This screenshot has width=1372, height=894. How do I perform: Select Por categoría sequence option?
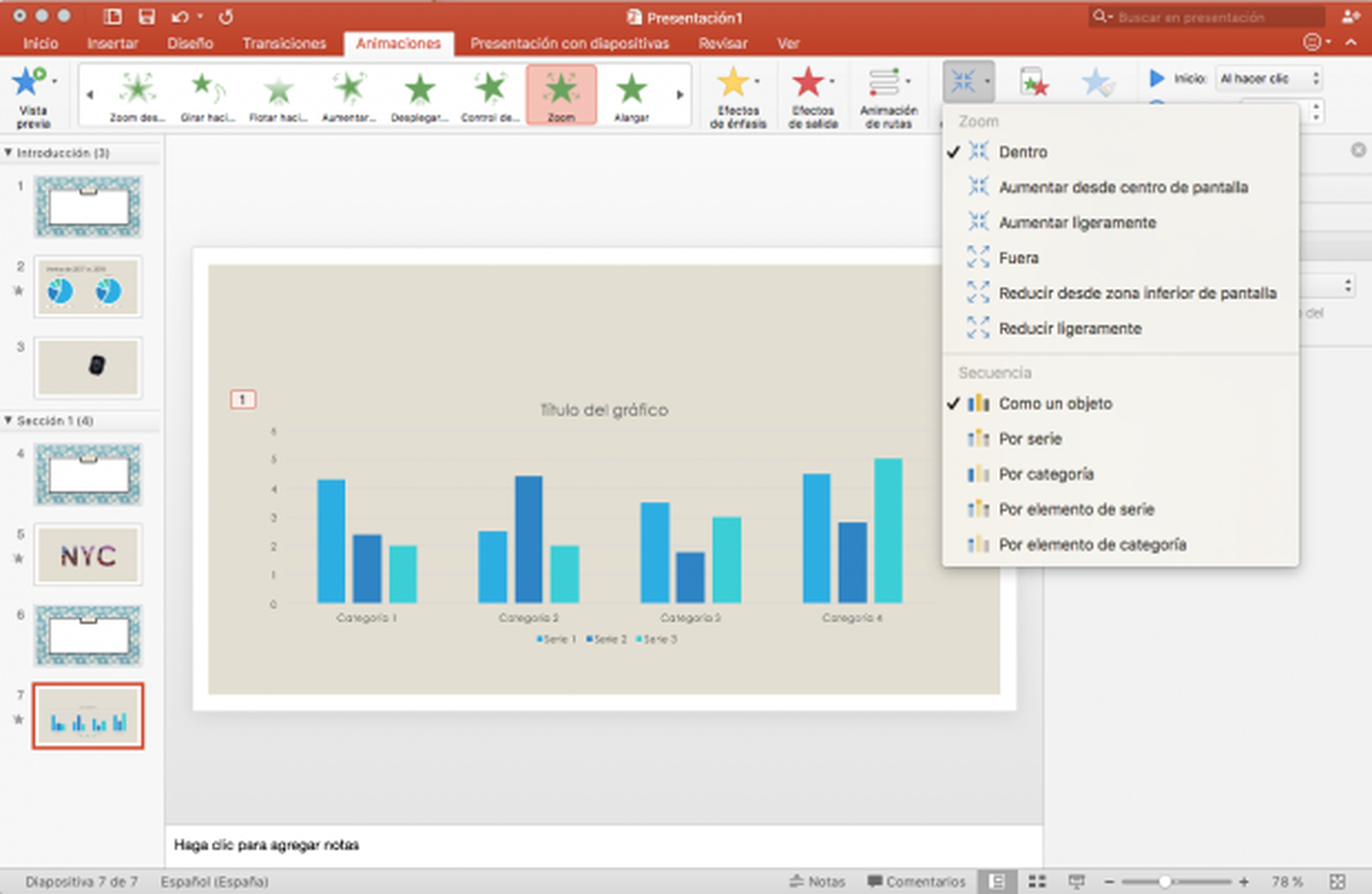click(x=1046, y=475)
